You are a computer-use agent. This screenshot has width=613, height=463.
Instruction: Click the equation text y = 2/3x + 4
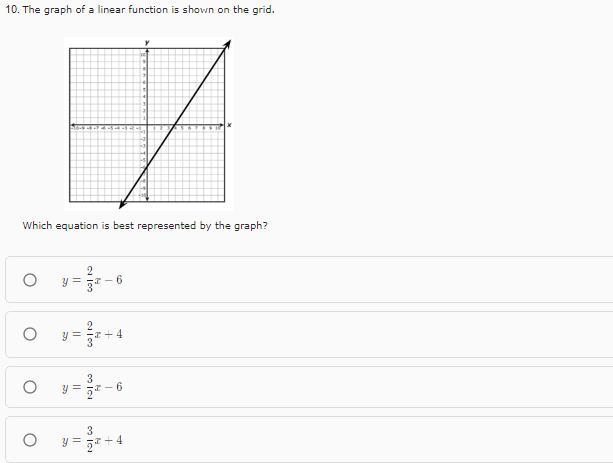(92, 334)
